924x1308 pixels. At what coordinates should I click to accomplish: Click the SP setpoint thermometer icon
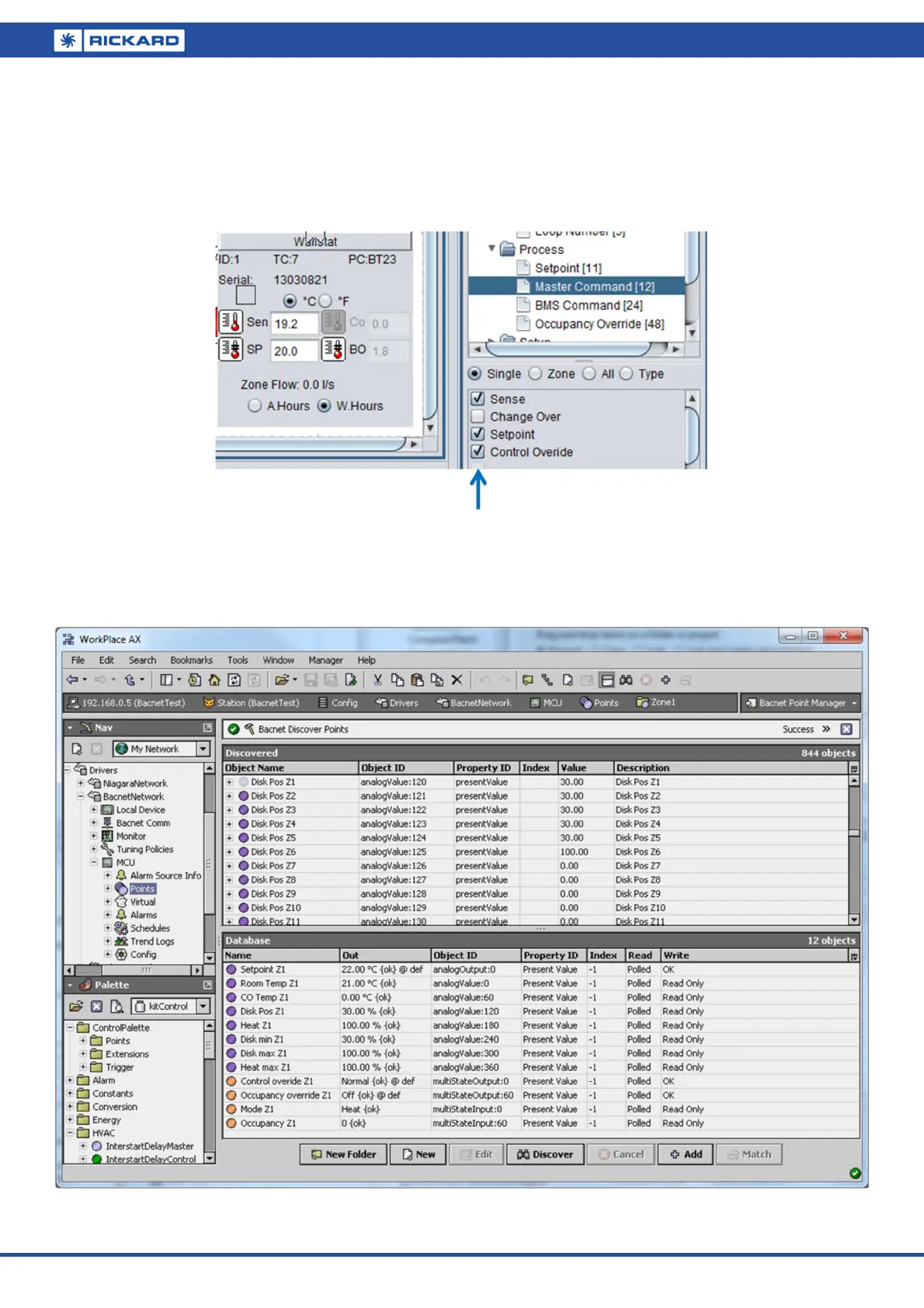coord(231,350)
